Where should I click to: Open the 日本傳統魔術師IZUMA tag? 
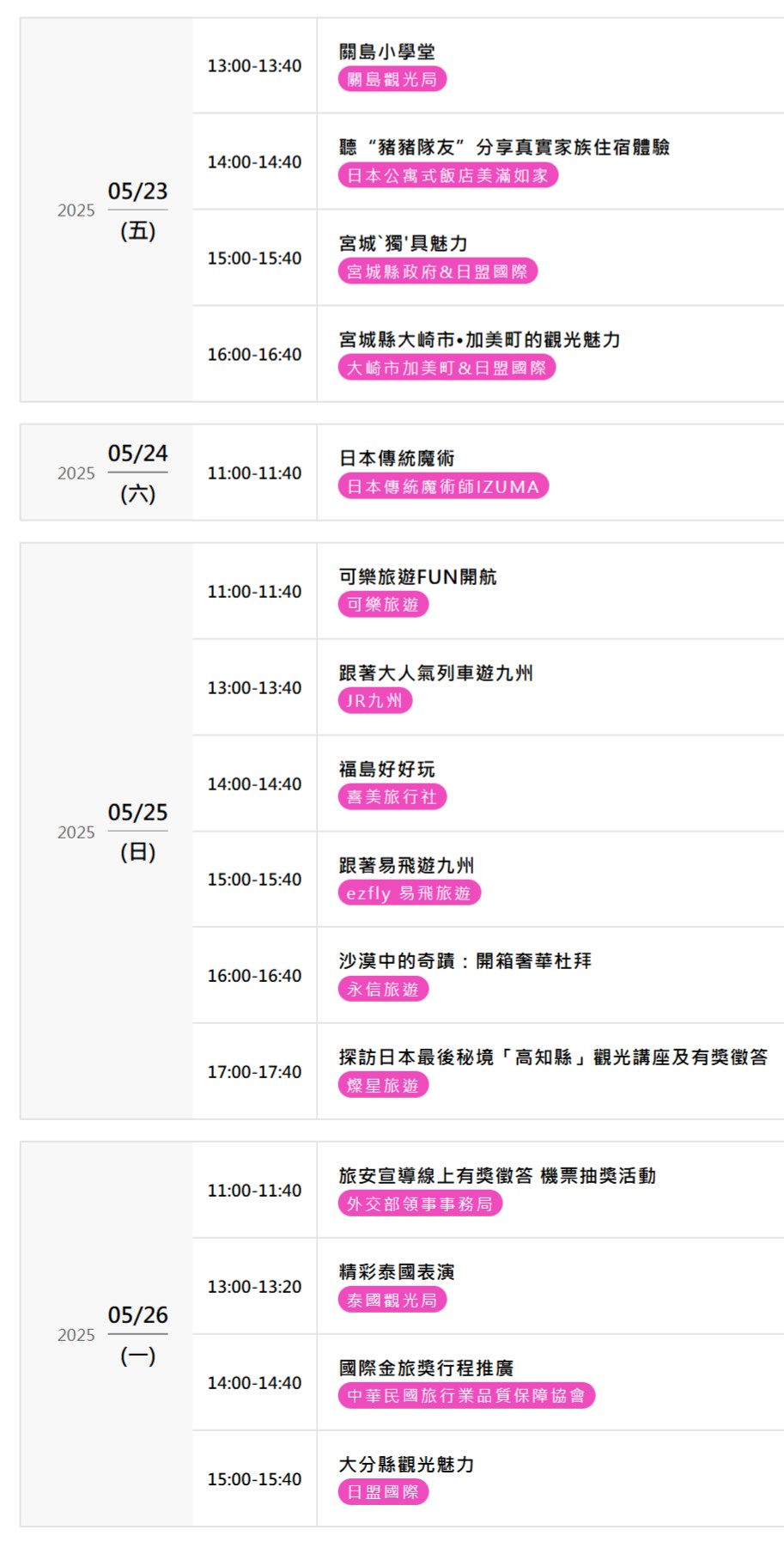(x=442, y=487)
